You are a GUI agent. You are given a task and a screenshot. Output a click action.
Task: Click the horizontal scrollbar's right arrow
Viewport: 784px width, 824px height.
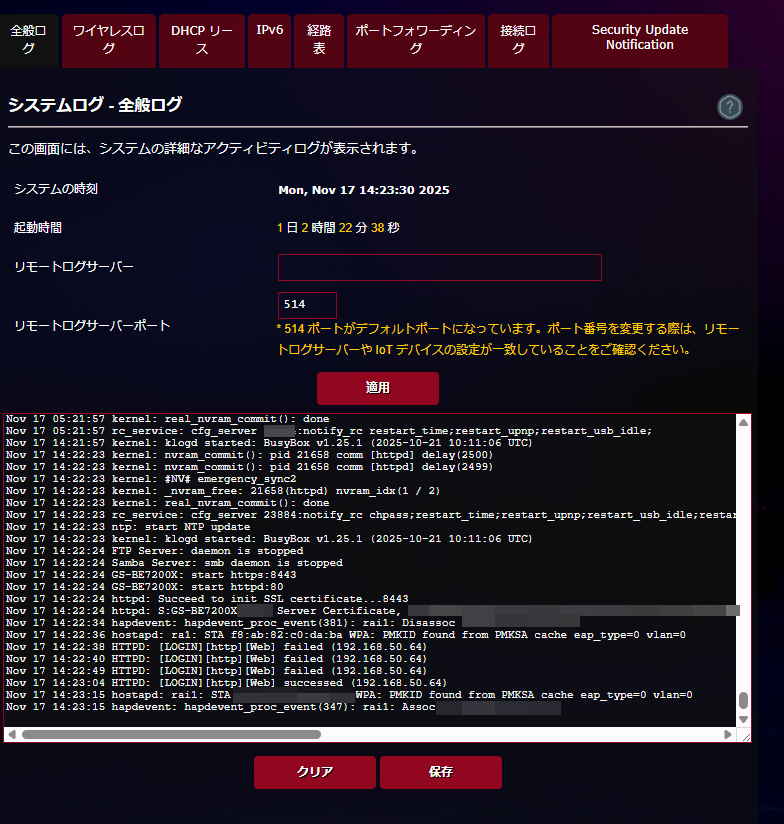point(727,734)
